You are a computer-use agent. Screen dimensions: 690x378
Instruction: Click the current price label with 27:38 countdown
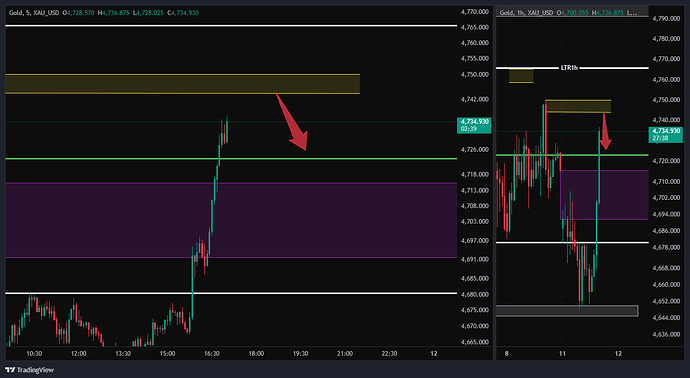[x=666, y=134]
